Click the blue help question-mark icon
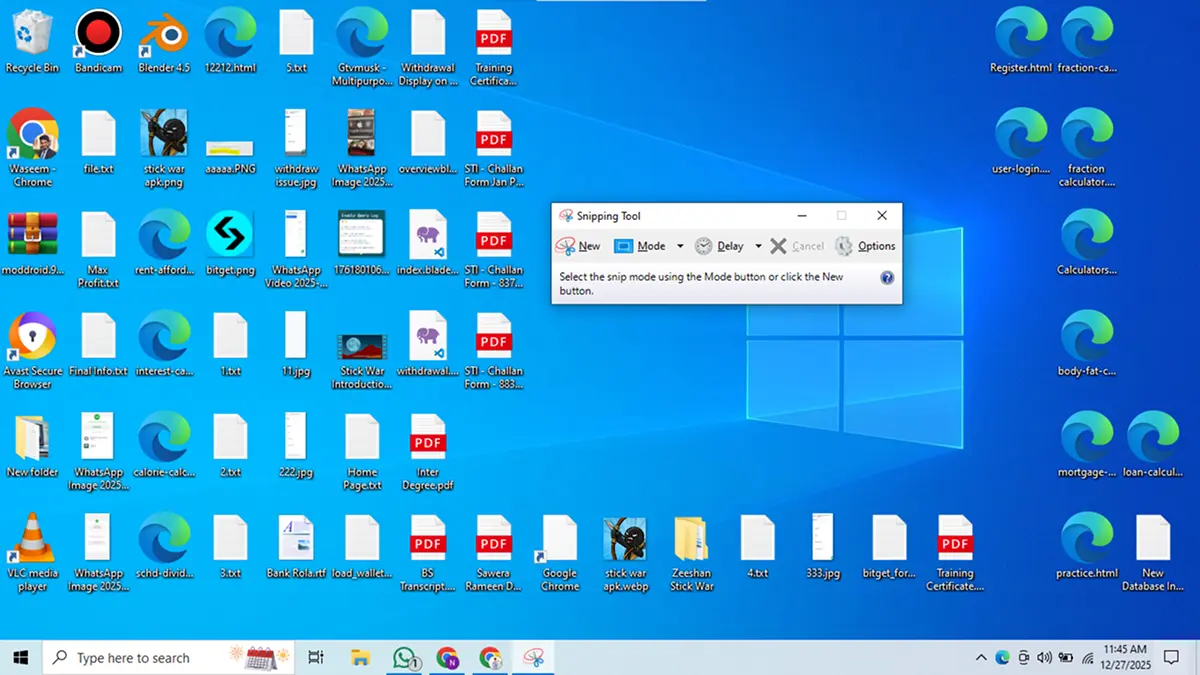1200x675 pixels. 887,278
